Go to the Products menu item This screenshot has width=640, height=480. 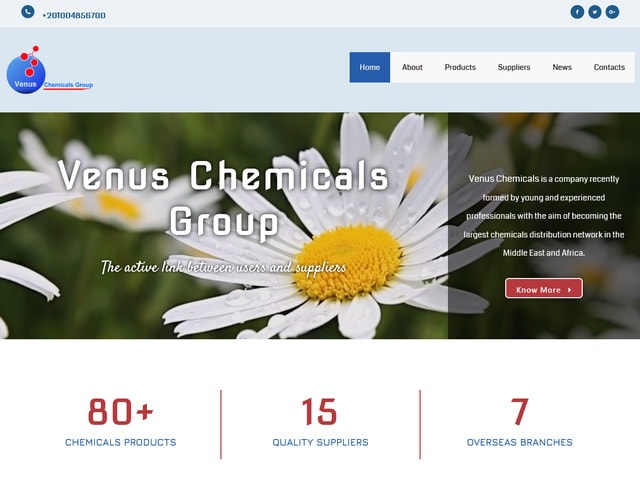tap(460, 67)
